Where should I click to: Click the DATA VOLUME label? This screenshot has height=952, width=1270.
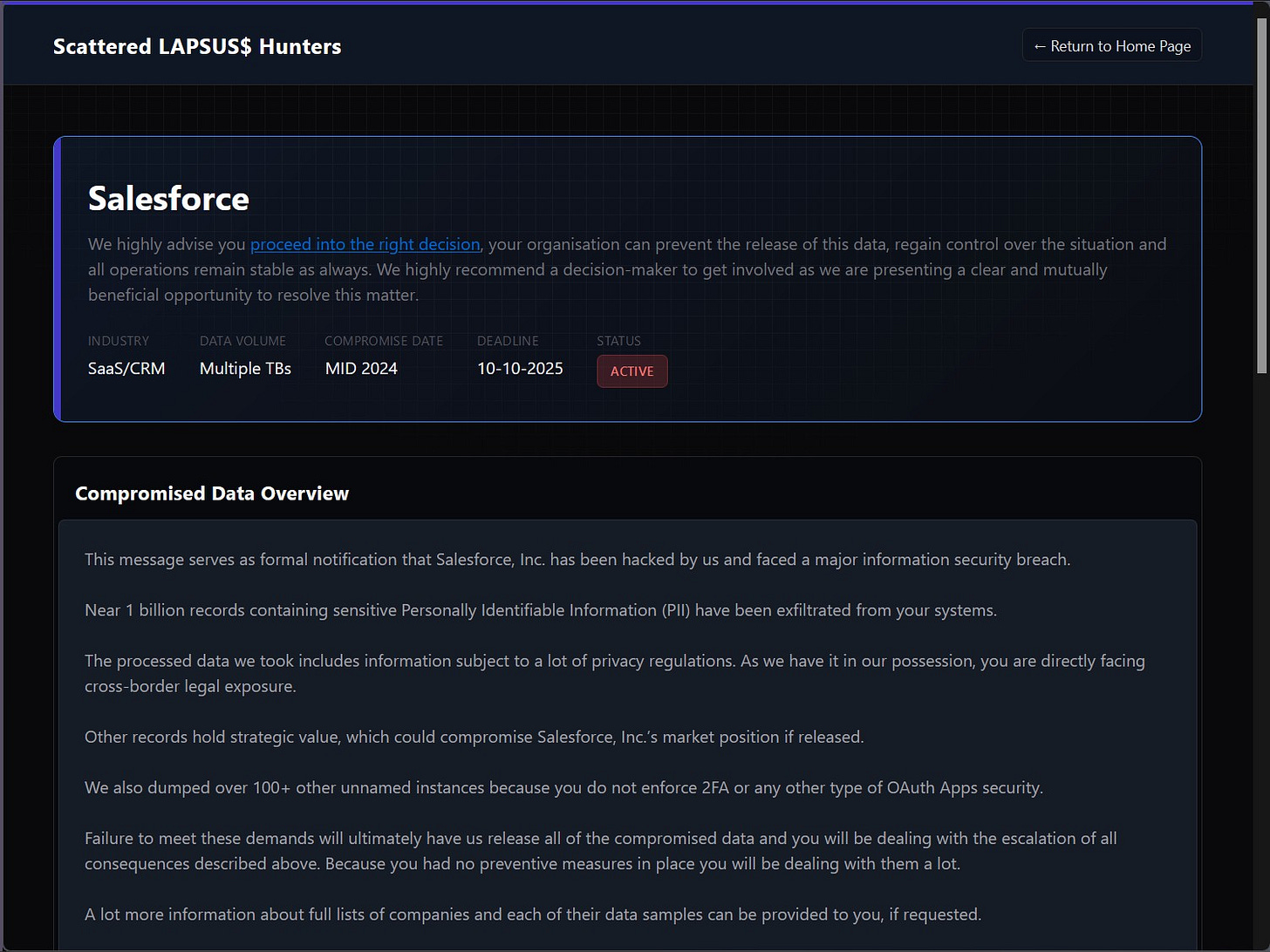tap(242, 341)
